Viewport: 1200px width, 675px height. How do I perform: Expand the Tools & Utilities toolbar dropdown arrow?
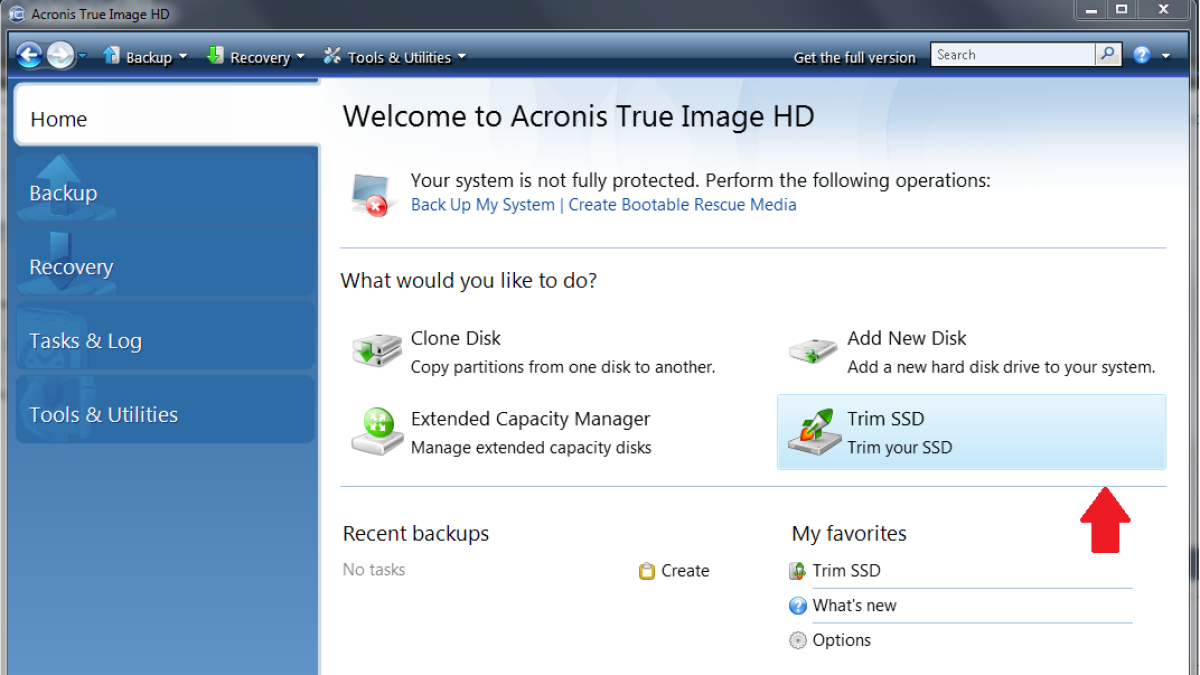click(x=461, y=57)
